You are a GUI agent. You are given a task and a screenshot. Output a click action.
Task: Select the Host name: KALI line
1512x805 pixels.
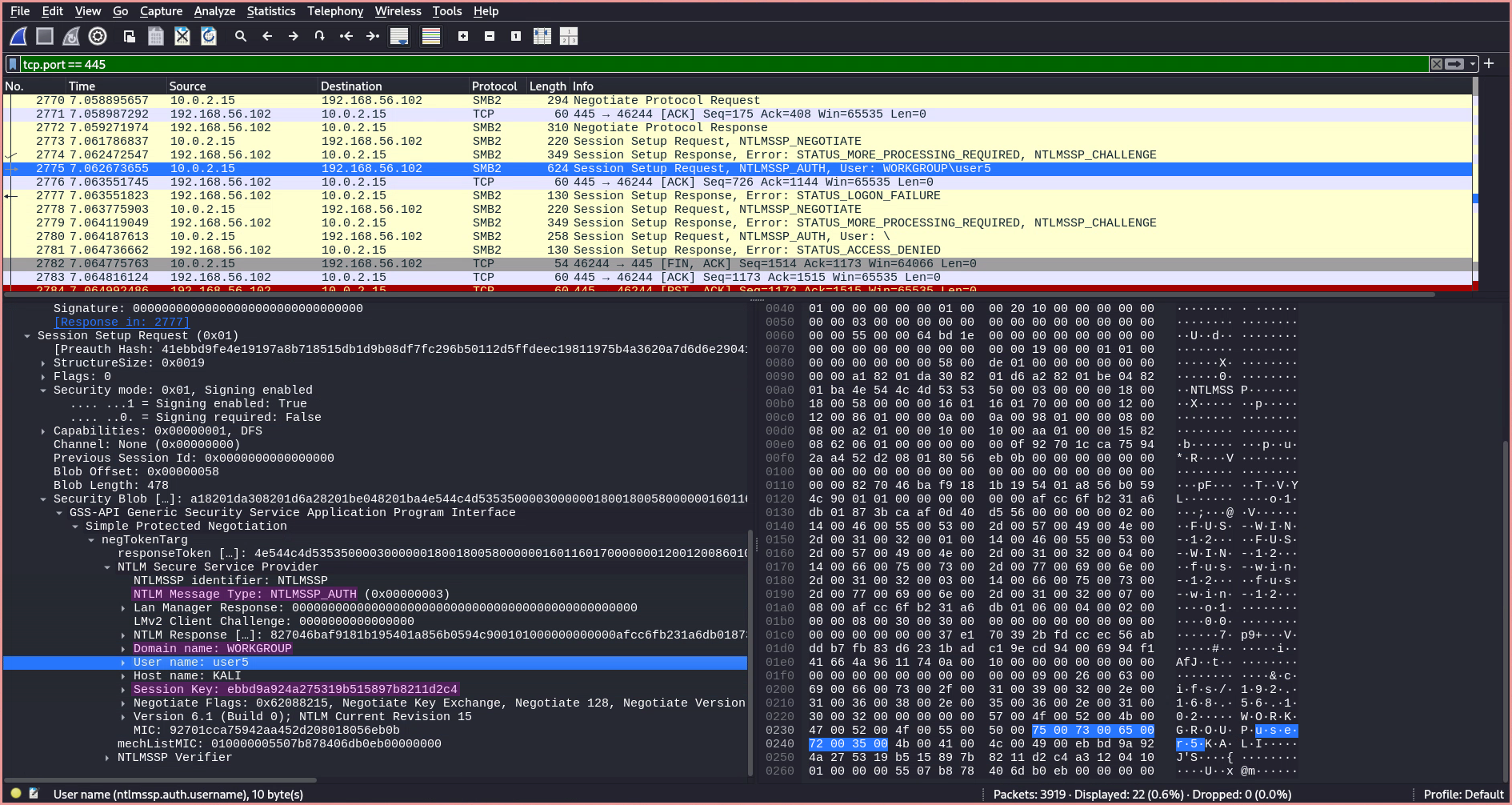[187, 676]
